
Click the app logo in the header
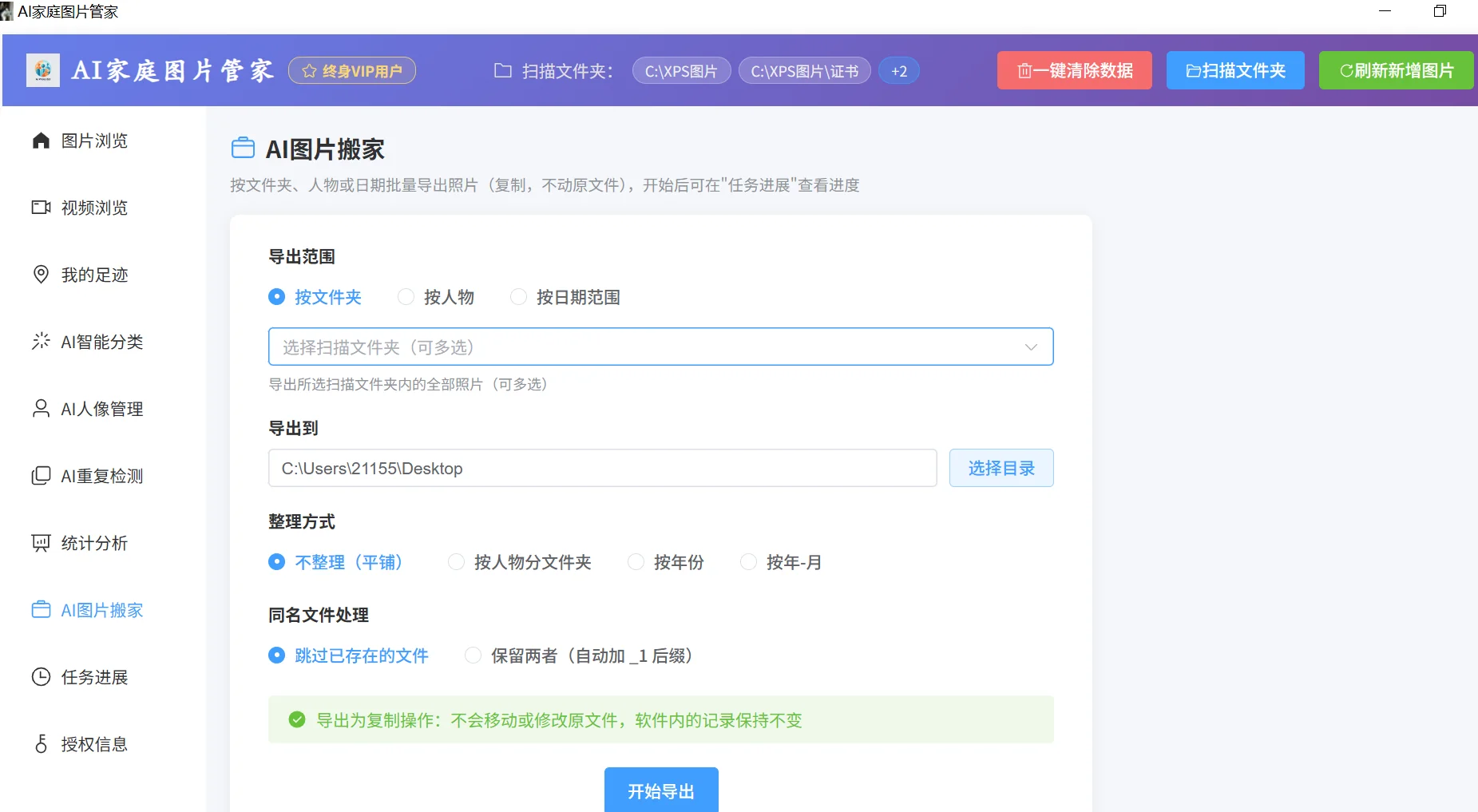[43, 70]
